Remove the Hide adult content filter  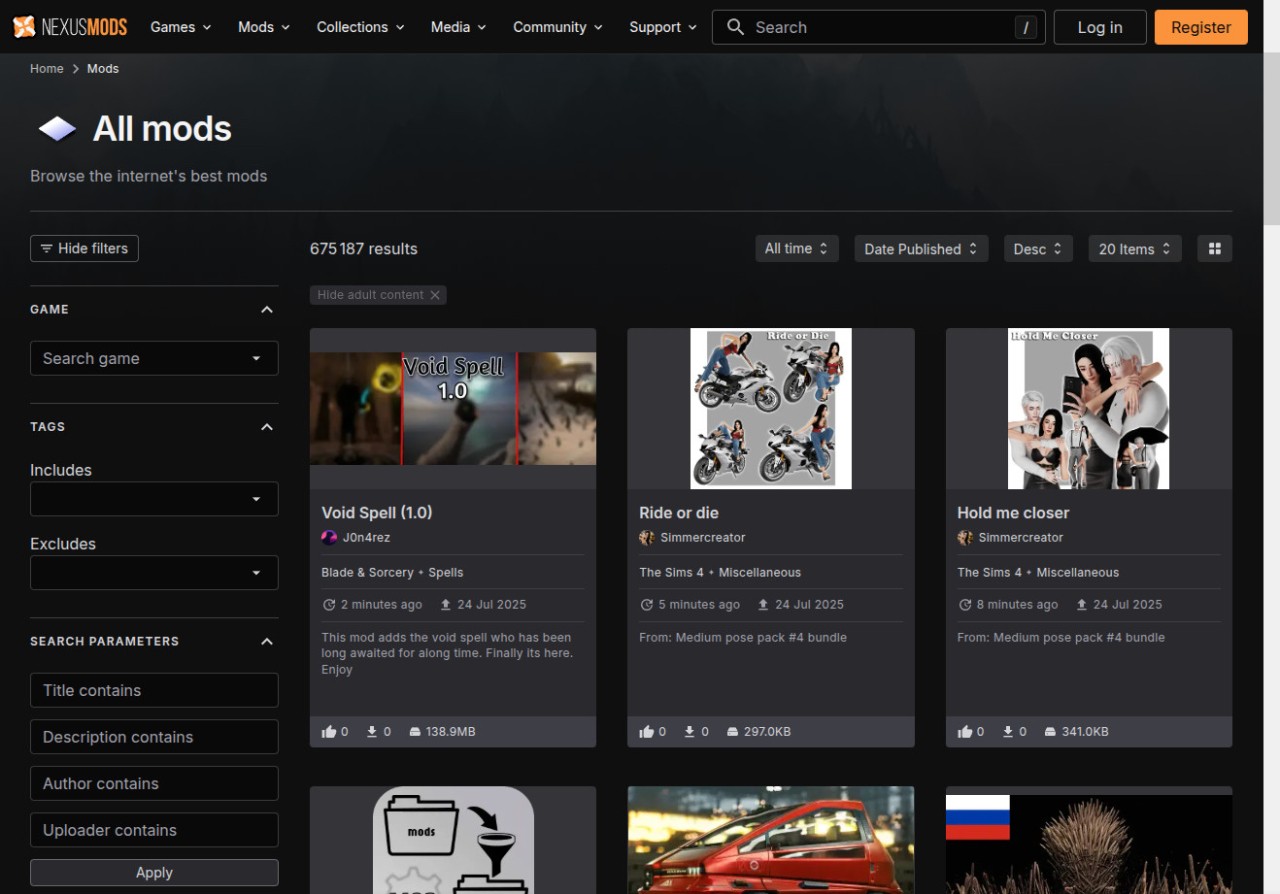tap(435, 295)
